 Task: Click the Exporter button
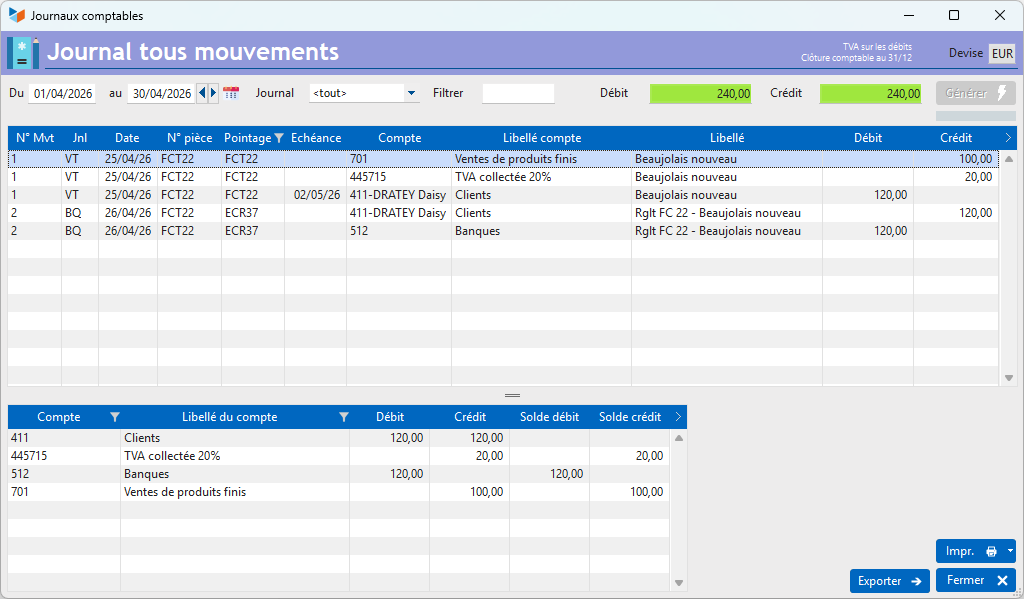(x=889, y=581)
